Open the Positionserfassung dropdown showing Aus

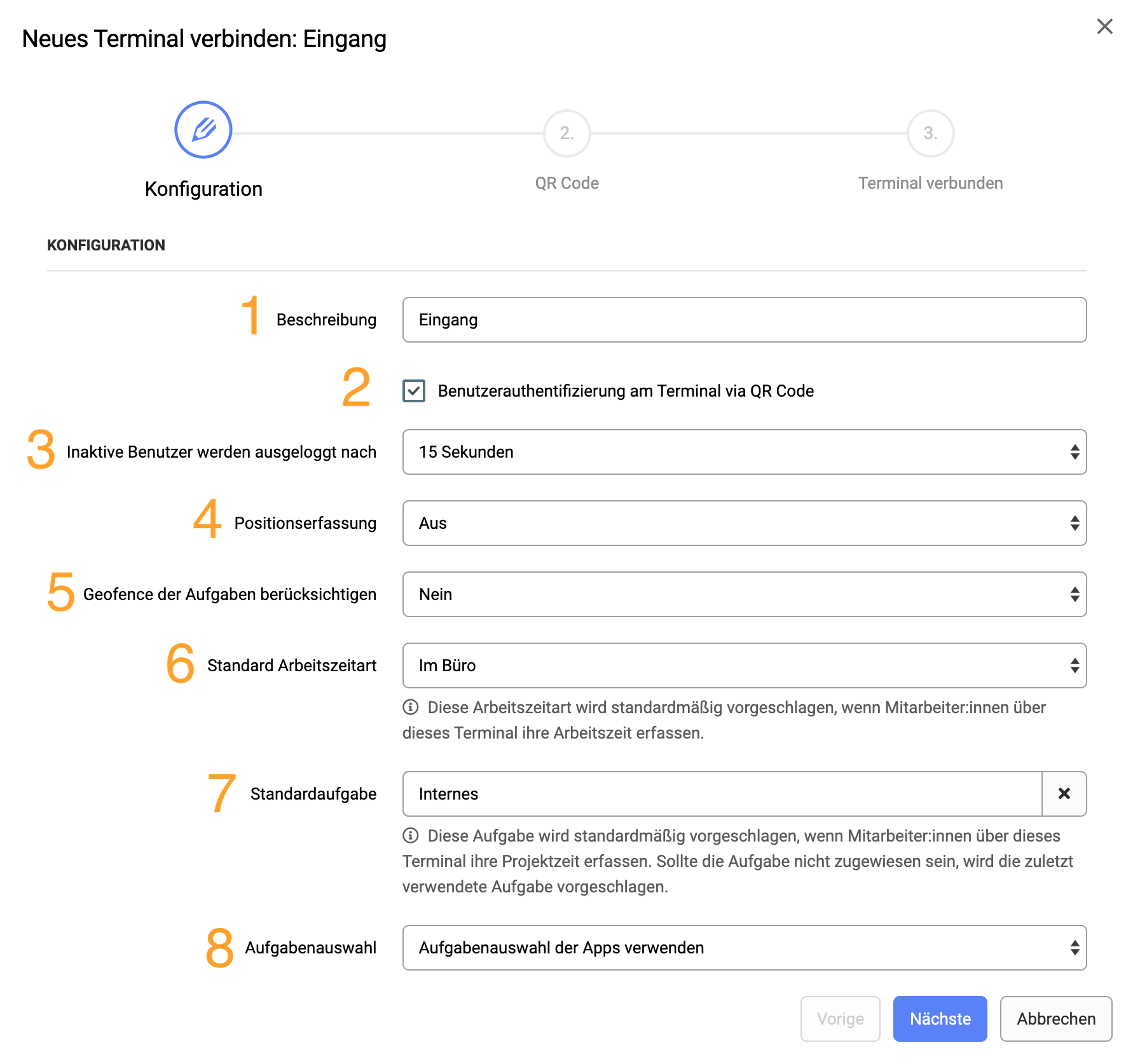(x=745, y=523)
